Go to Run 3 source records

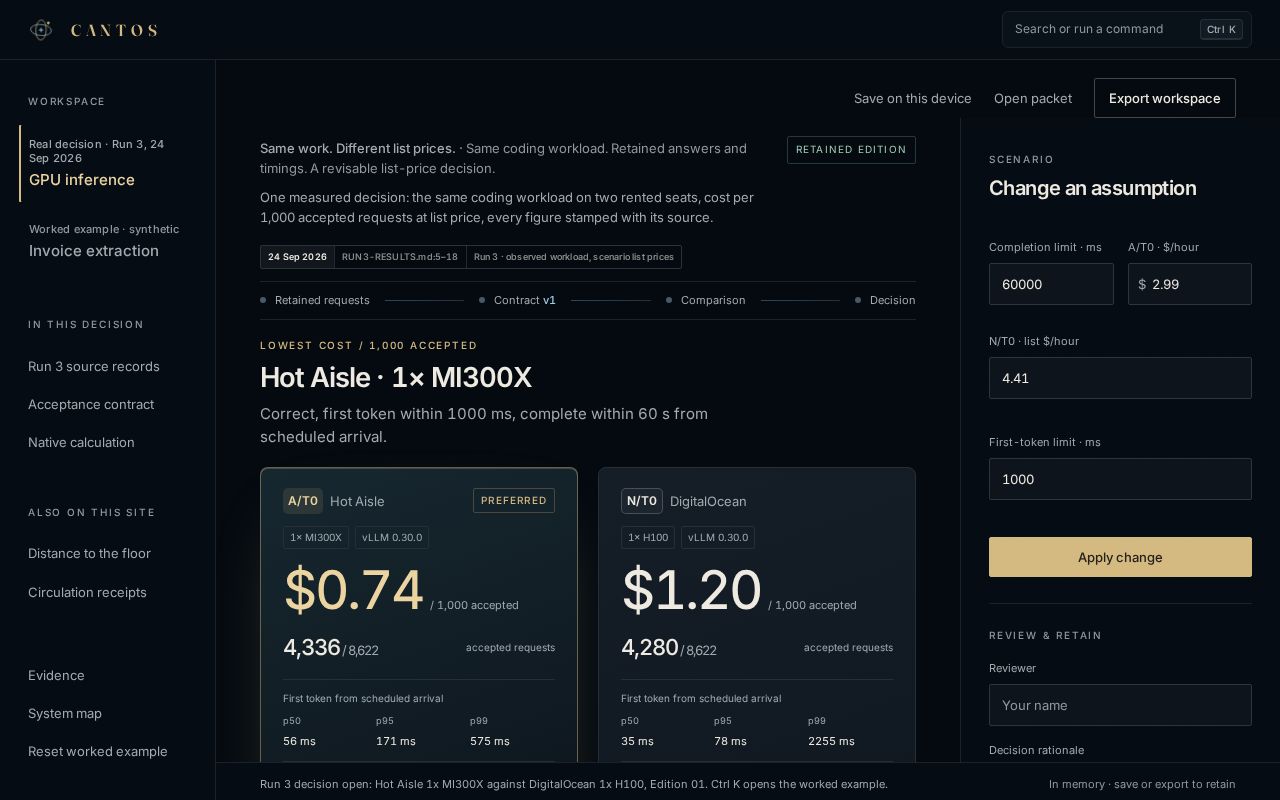tap(94, 366)
